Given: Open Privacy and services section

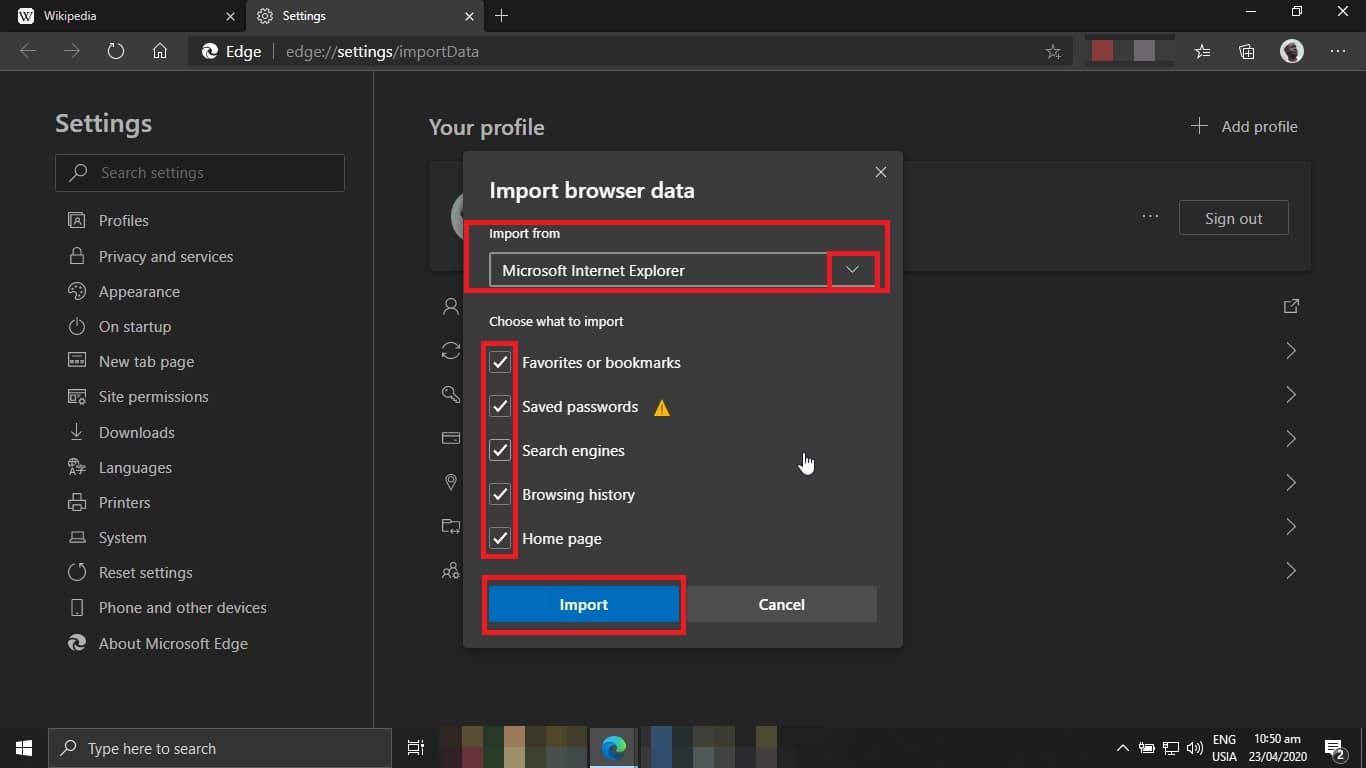Looking at the screenshot, I should (x=166, y=257).
